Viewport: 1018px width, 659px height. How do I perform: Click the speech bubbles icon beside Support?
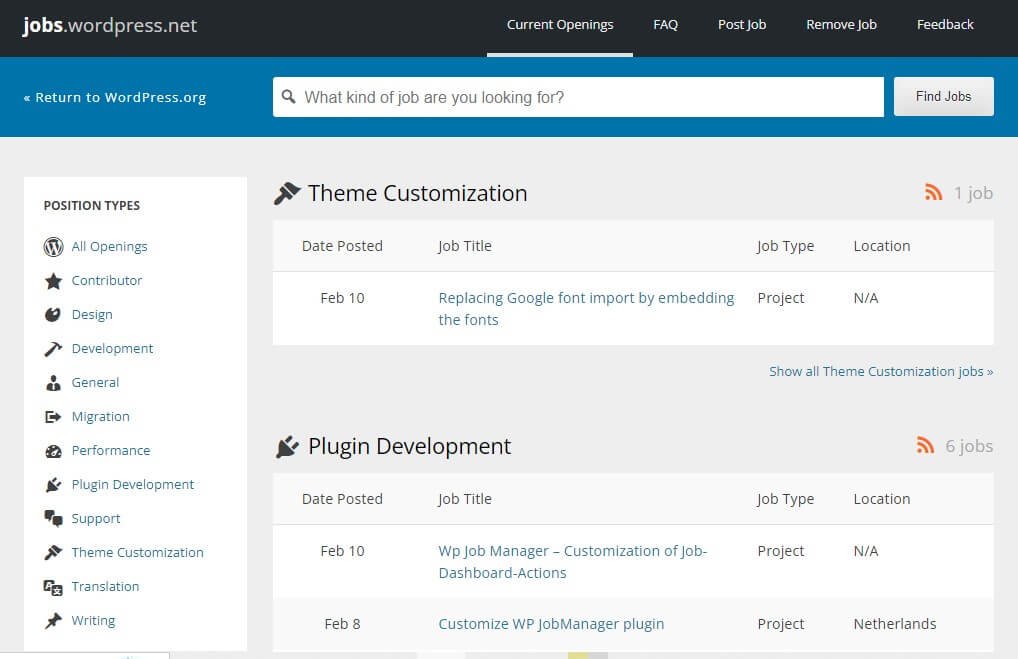point(53,518)
